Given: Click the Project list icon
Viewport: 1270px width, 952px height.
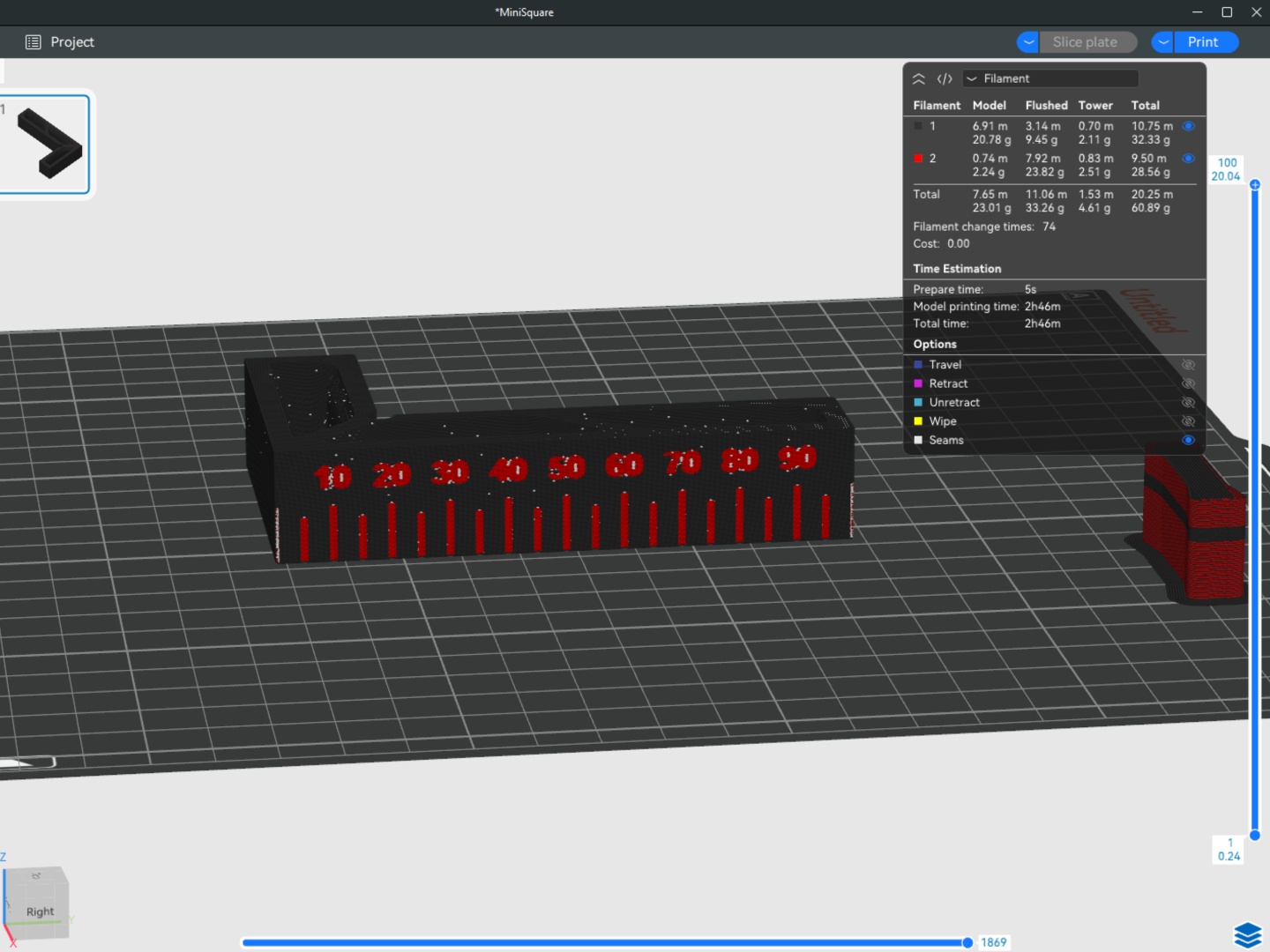Looking at the screenshot, I should [x=34, y=42].
